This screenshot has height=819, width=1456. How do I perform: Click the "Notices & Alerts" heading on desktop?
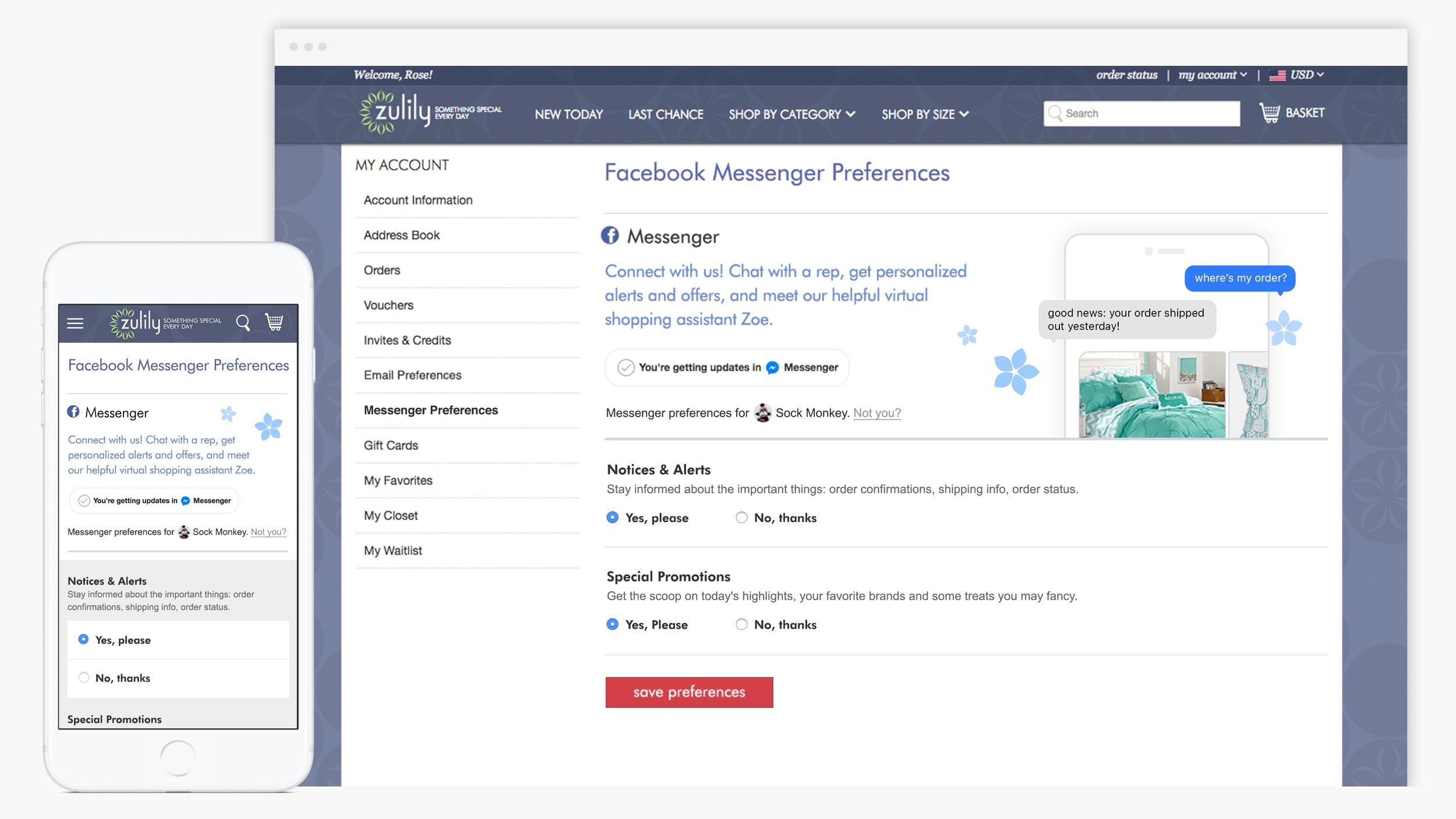(658, 469)
